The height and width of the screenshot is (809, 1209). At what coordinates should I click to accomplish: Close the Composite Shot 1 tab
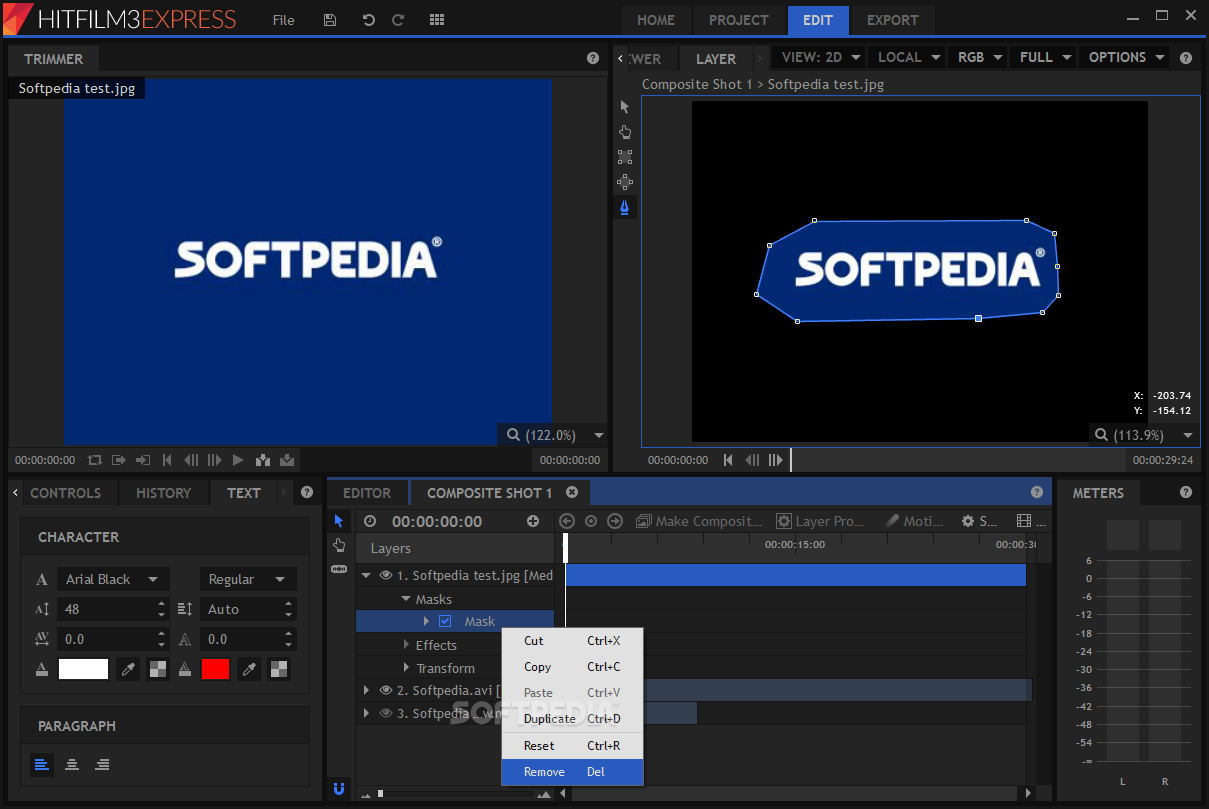tap(572, 492)
